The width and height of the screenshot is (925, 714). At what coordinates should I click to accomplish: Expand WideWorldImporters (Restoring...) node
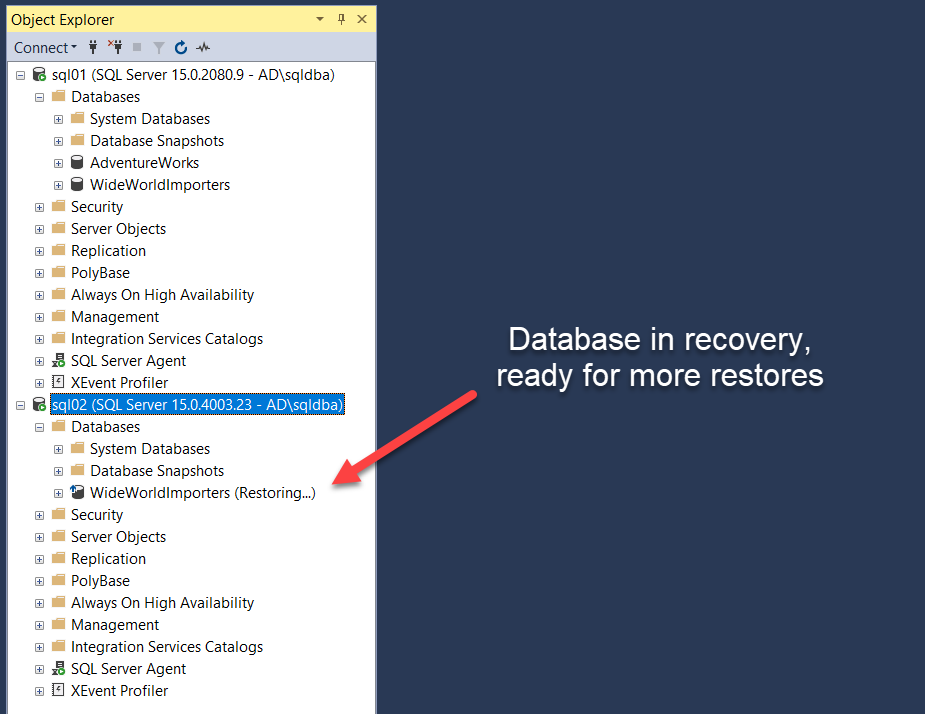click(58, 493)
